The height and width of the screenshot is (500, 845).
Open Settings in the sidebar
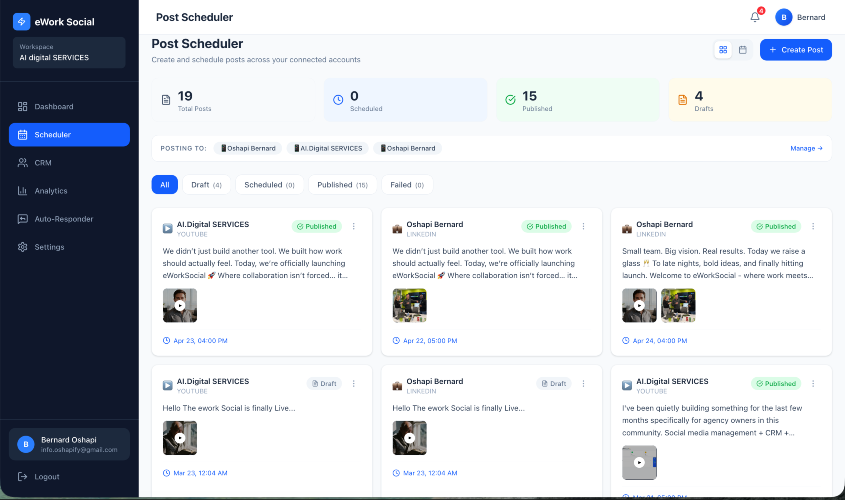[69, 247]
